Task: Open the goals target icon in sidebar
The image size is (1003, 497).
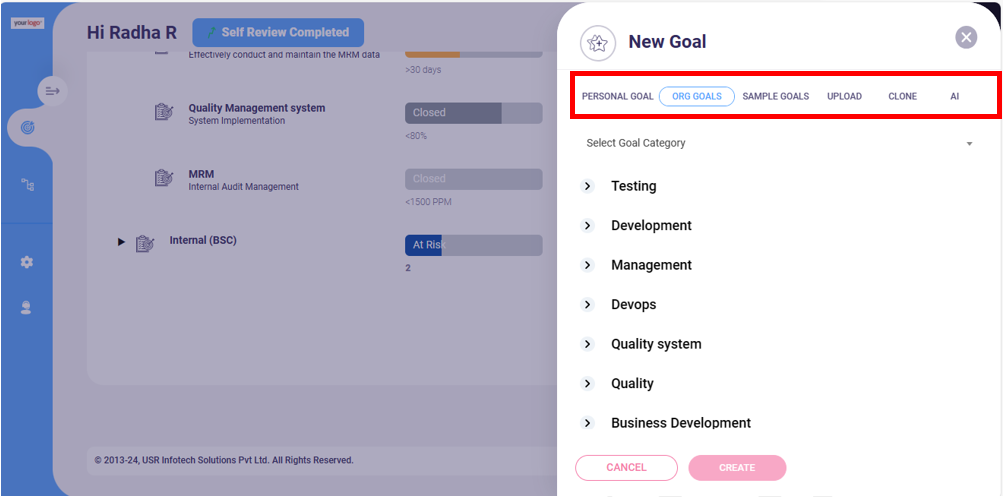Action: coord(28,128)
